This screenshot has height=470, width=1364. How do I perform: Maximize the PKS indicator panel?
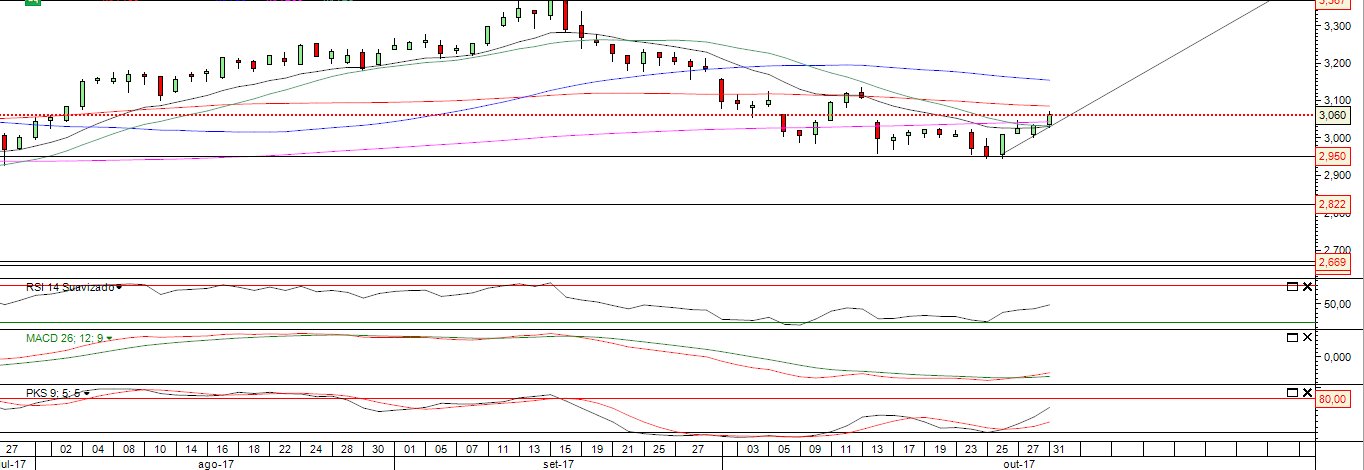(x=1291, y=392)
